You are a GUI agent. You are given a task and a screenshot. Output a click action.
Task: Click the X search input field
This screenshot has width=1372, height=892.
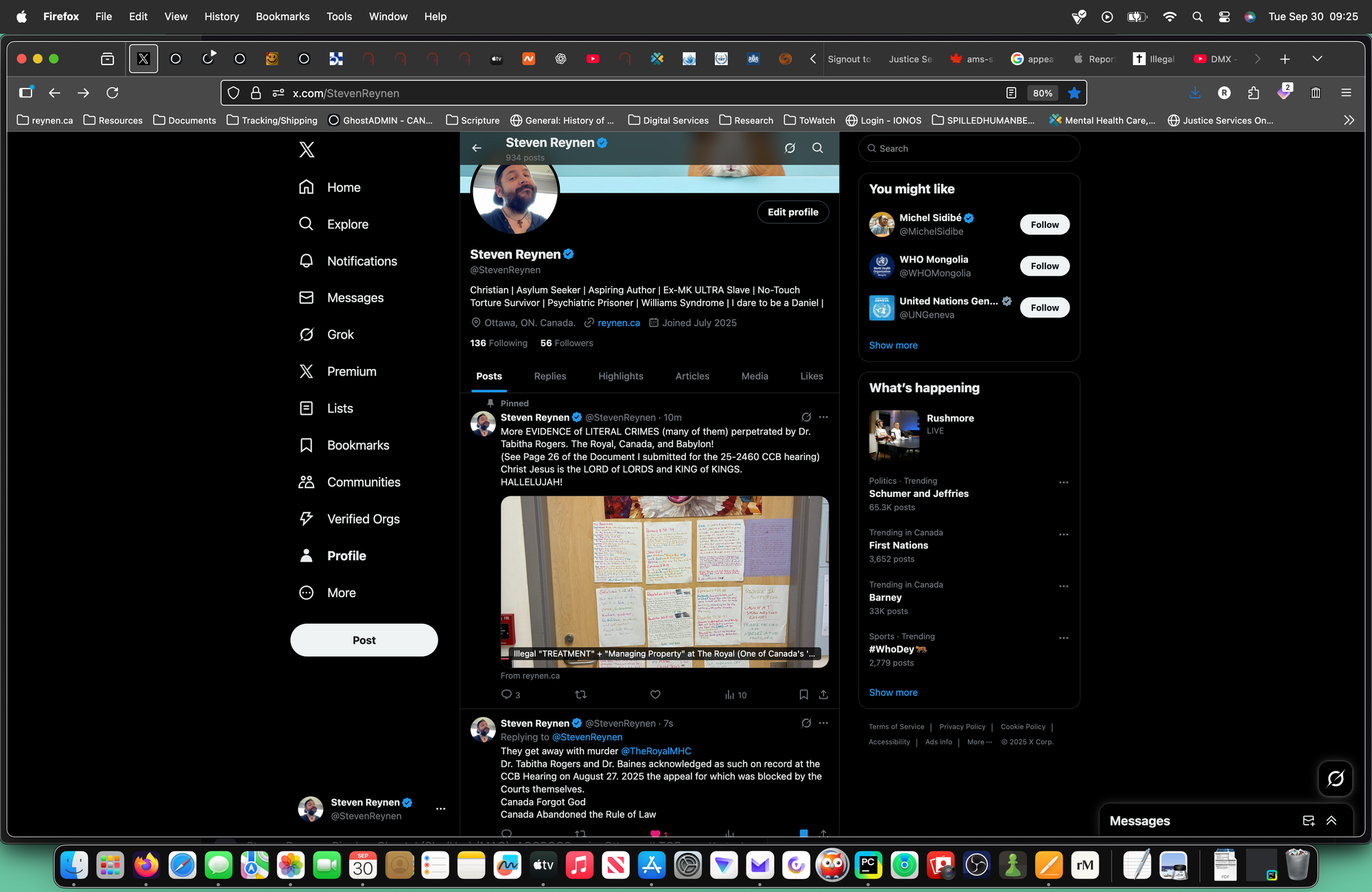tap(969, 148)
